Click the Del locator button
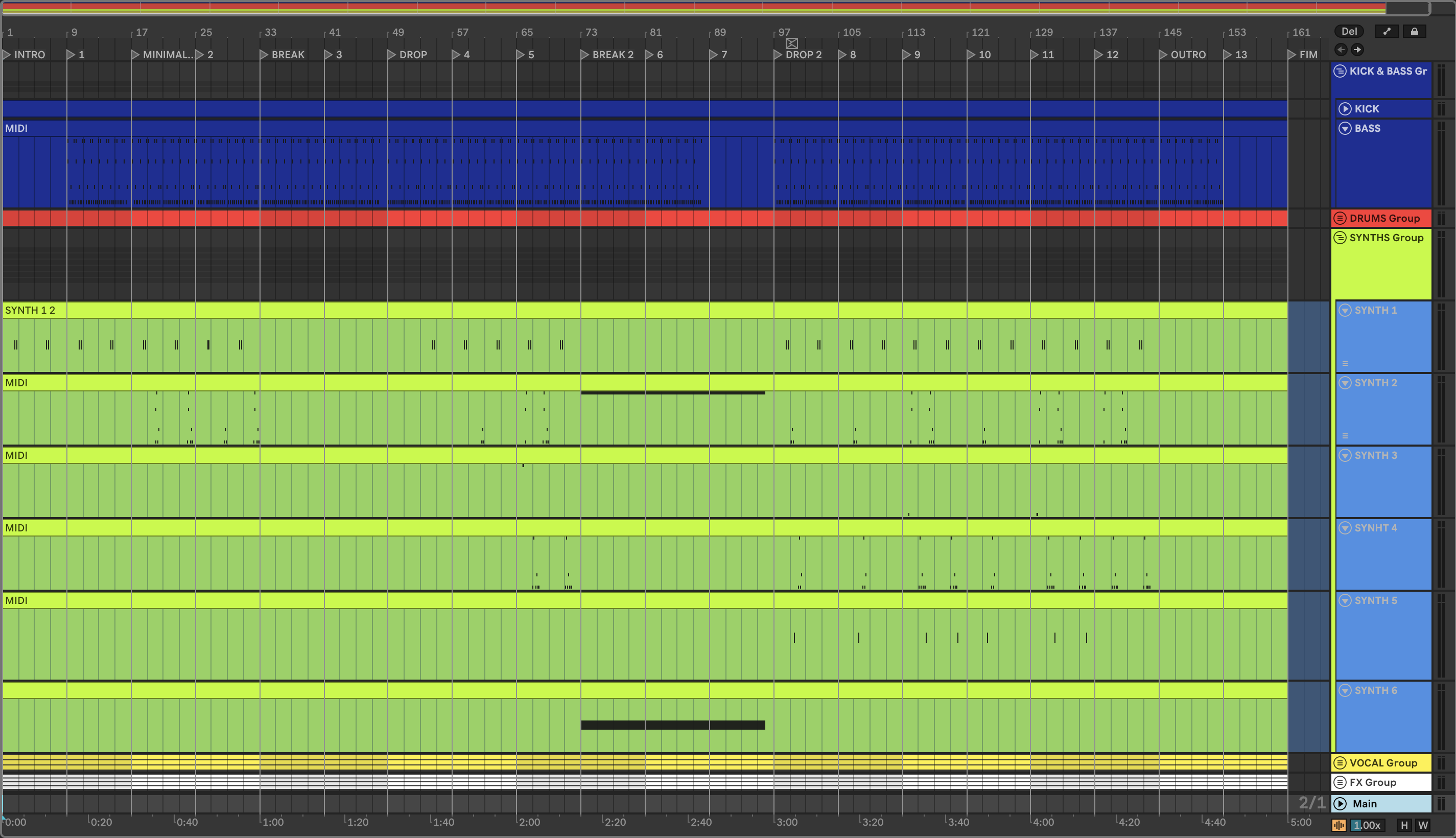Image resolution: width=1456 pixels, height=838 pixels. 1349,32
